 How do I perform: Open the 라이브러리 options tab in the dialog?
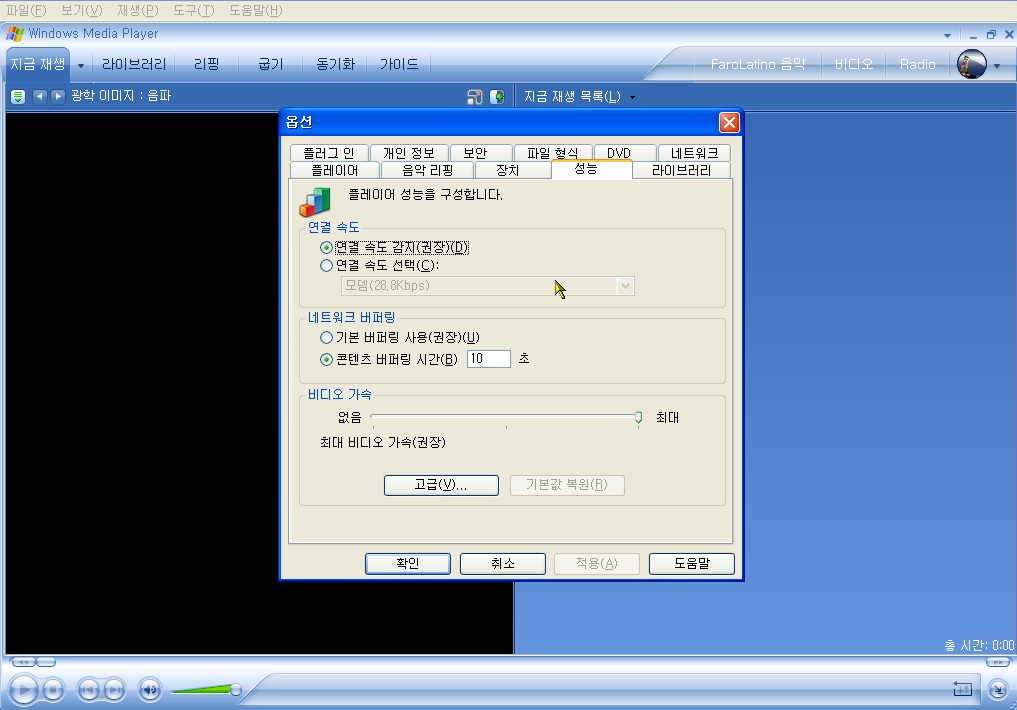pos(682,171)
